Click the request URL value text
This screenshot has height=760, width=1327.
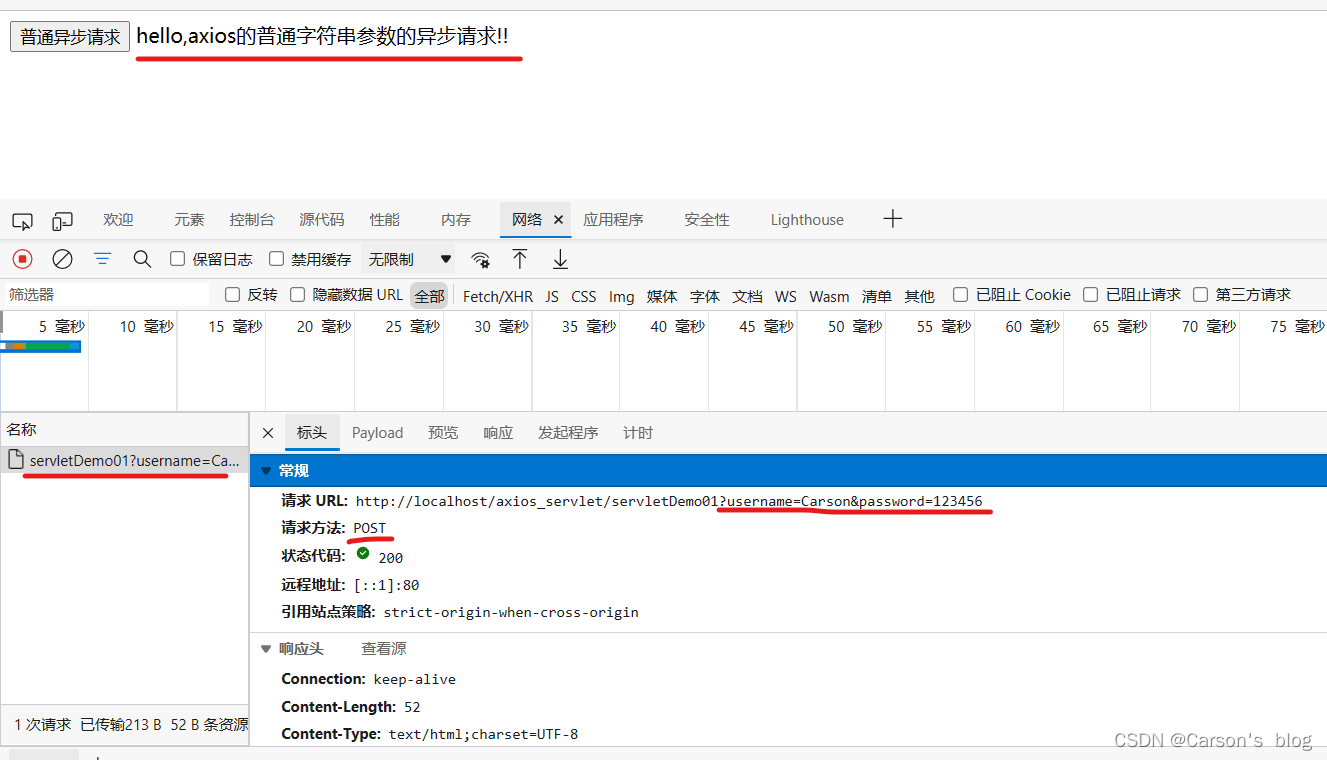669,501
